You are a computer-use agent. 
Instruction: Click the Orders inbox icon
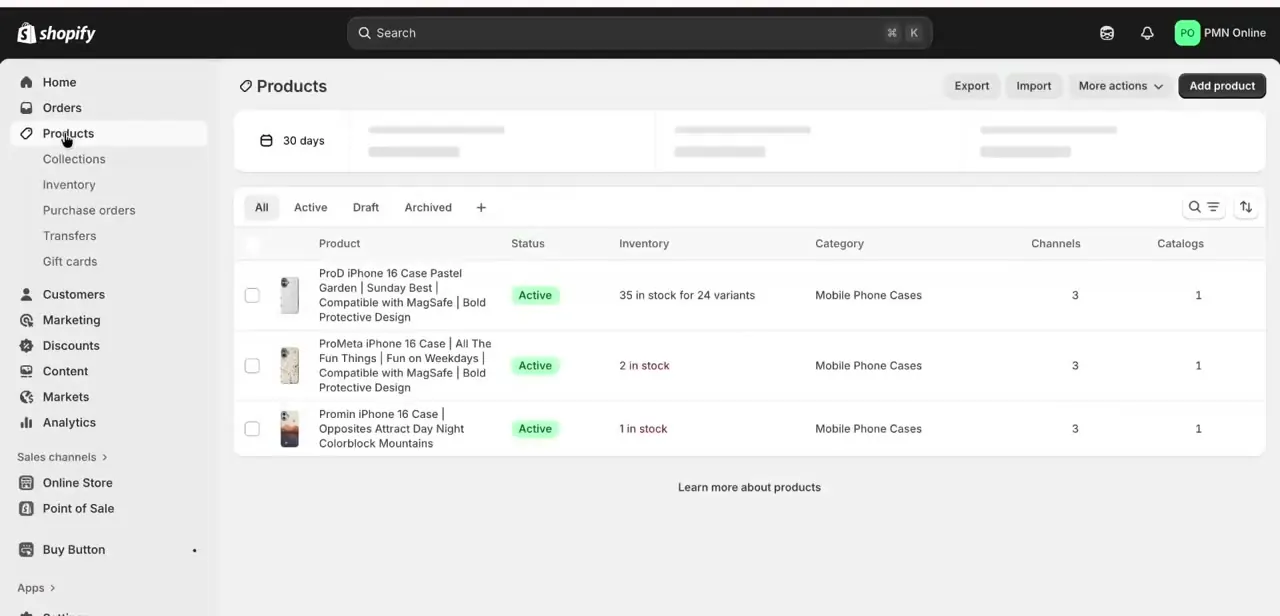click(x=27, y=108)
